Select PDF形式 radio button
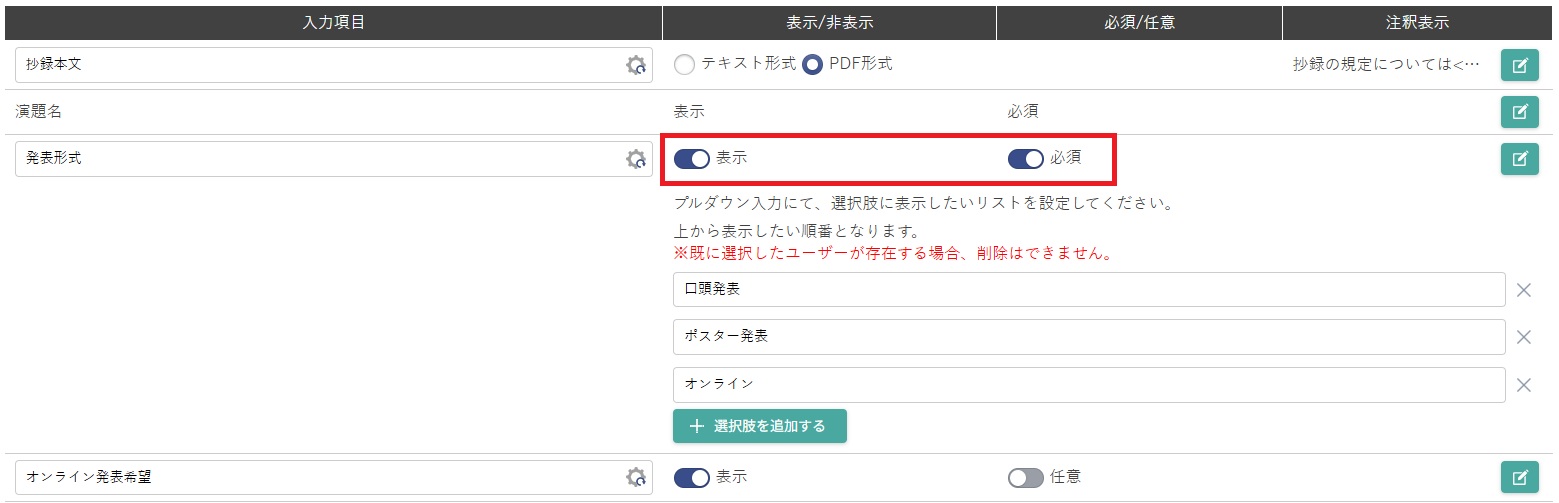The height and width of the screenshot is (503, 1559). point(813,65)
